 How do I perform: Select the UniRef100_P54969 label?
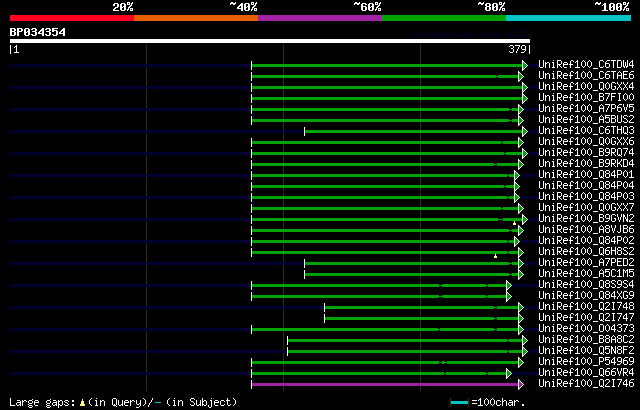tap(586, 362)
